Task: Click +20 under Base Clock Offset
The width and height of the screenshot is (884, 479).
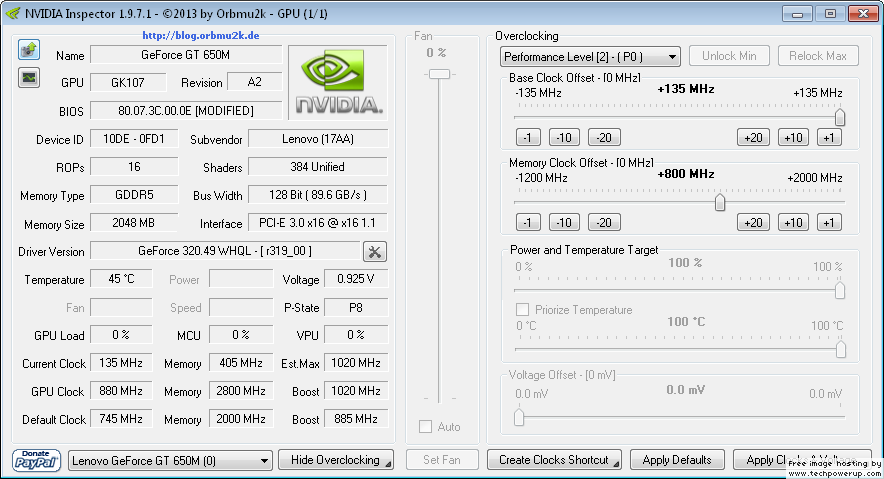Action: click(x=753, y=138)
